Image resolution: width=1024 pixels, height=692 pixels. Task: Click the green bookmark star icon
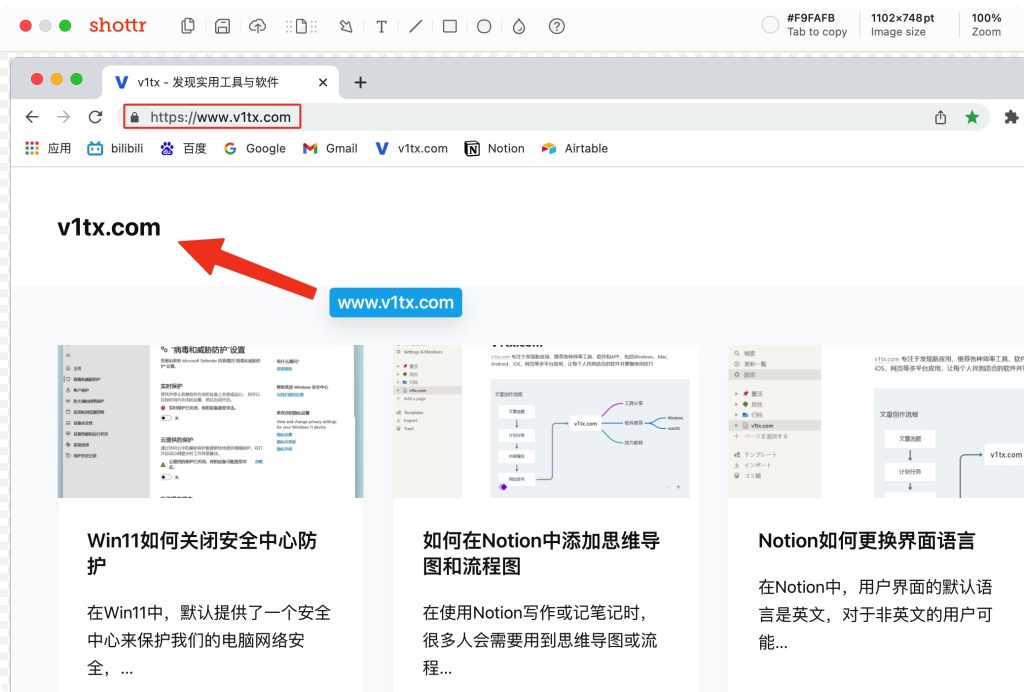click(x=972, y=117)
